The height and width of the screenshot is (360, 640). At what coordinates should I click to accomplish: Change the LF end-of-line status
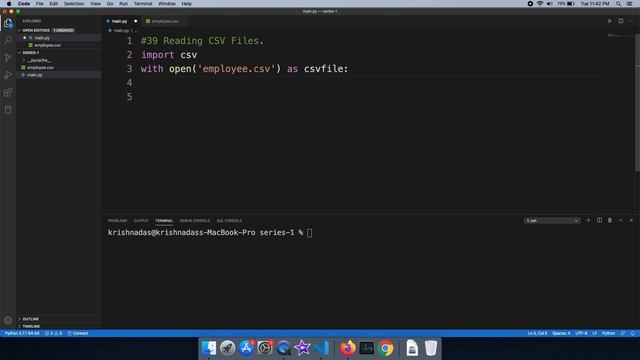click(595, 333)
